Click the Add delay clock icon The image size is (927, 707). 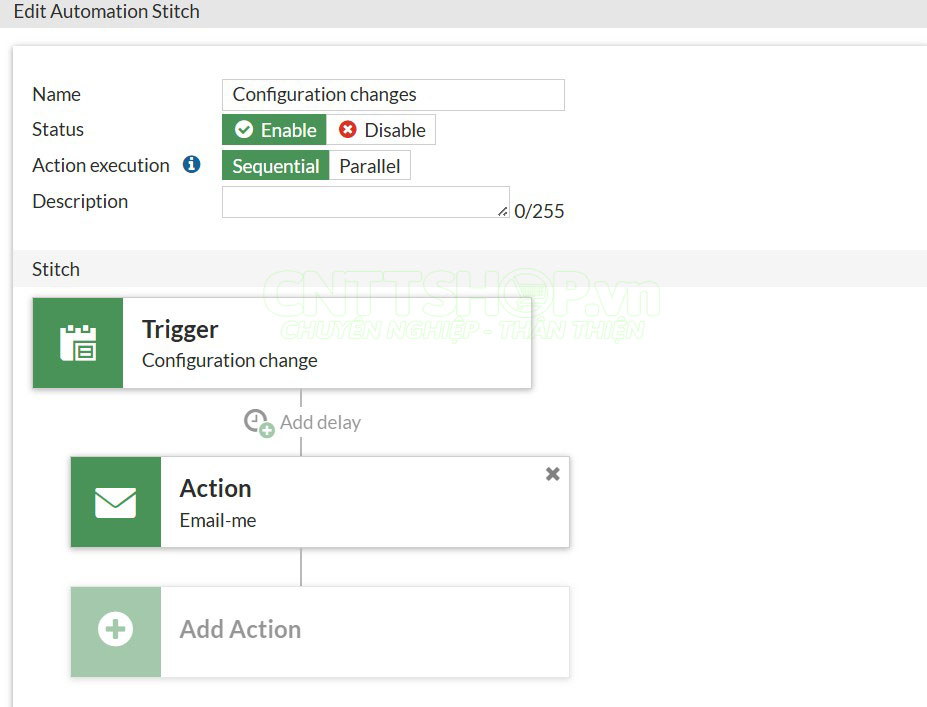pyautogui.click(x=254, y=420)
